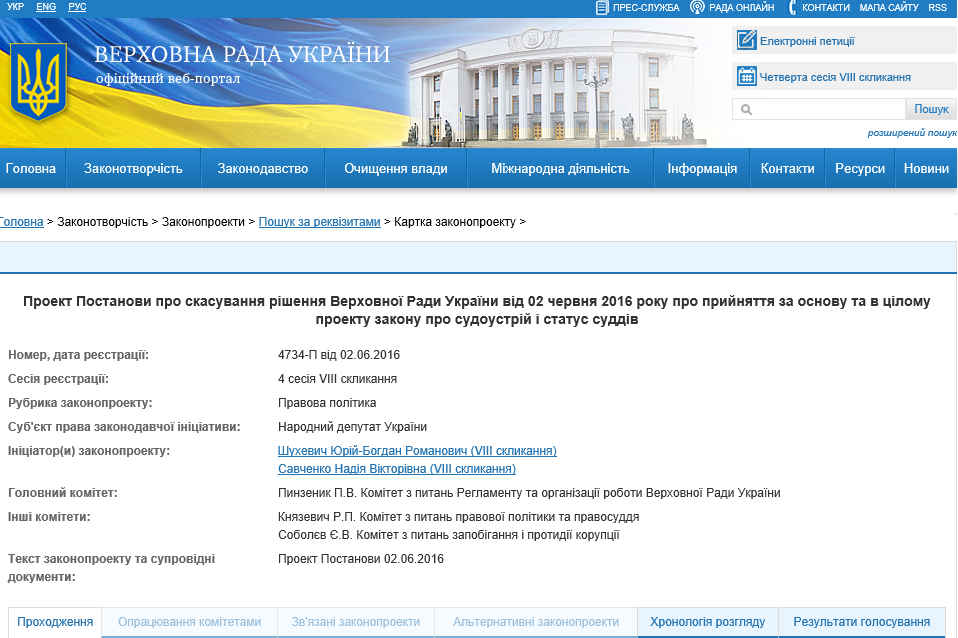The image size is (958, 638).
Task: Open the Законотворчість menu
Action: pyautogui.click(x=133, y=169)
